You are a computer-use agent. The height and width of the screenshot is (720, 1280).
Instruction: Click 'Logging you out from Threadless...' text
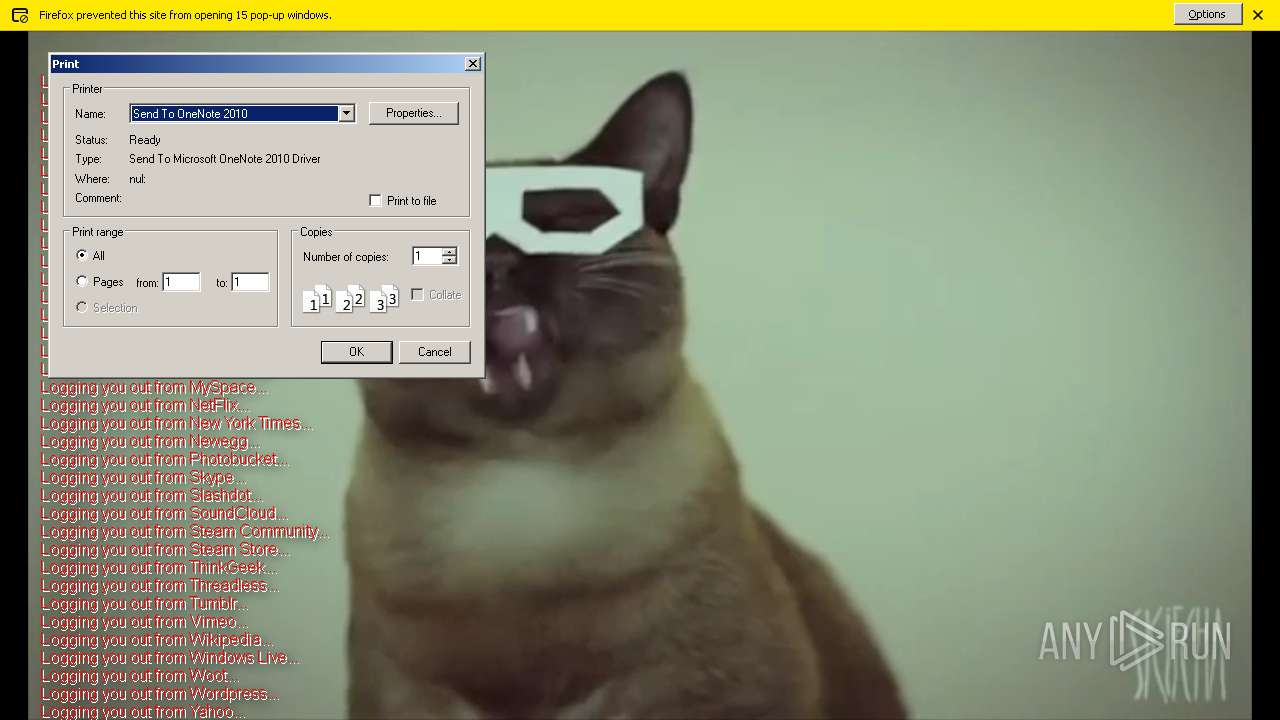[160, 586]
